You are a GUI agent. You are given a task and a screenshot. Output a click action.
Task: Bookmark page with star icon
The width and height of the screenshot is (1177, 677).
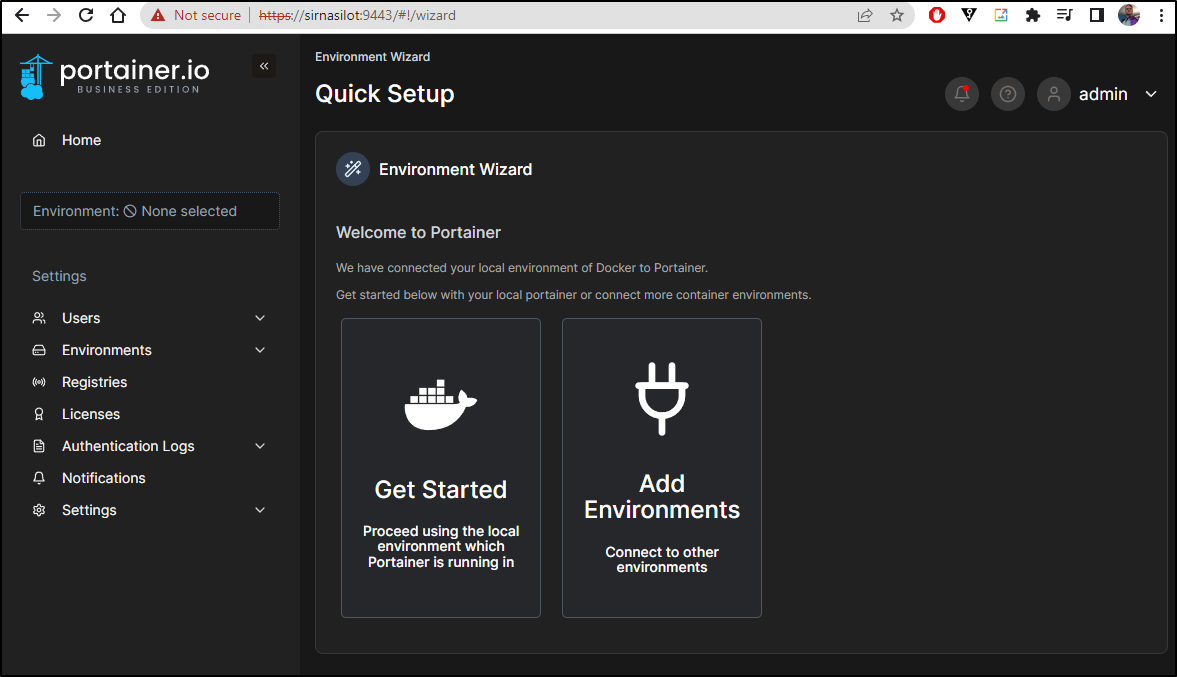click(x=897, y=15)
